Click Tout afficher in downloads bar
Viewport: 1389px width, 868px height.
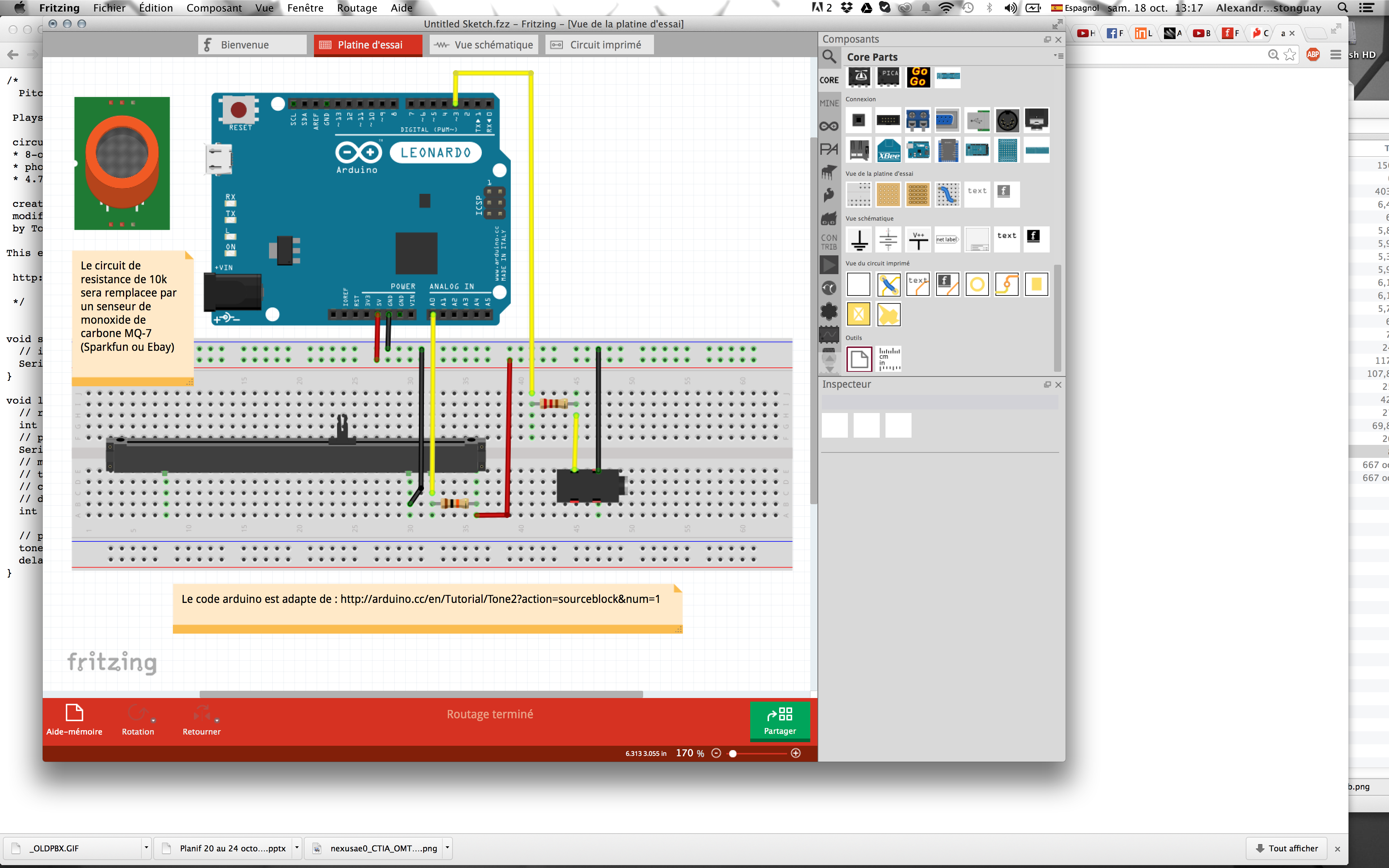(x=1286, y=848)
